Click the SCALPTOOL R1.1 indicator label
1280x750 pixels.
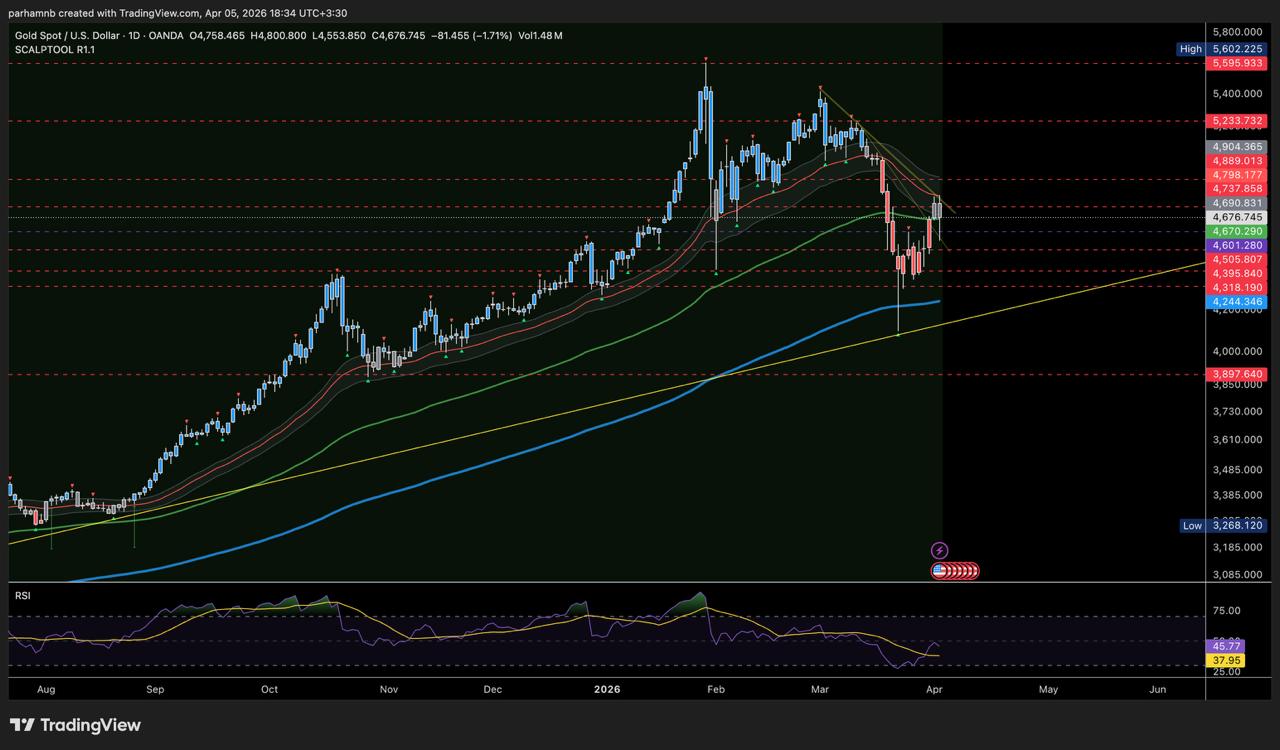[x=54, y=48]
